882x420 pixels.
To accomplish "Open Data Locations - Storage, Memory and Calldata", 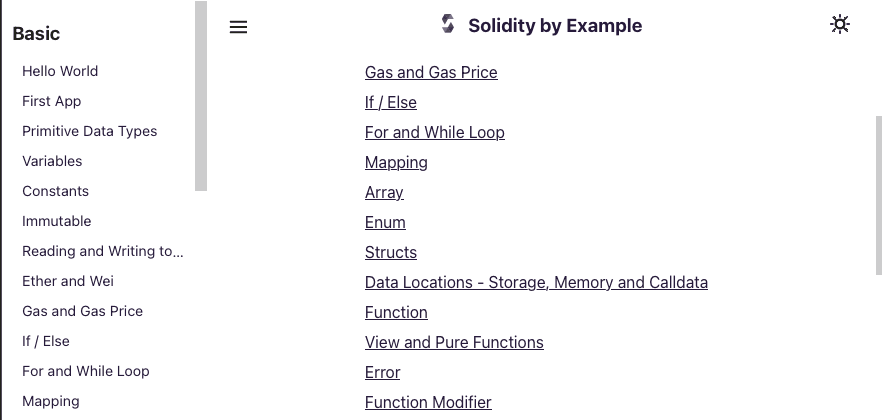I will click(536, 282).
